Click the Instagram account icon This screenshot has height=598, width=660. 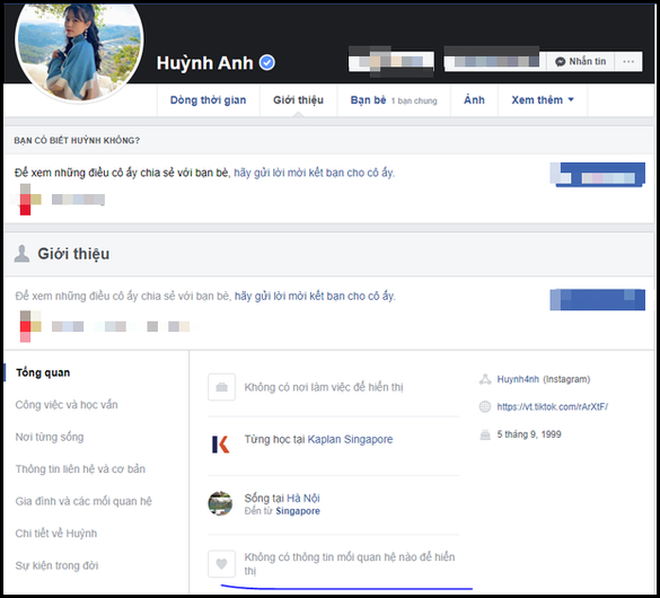pyautogui.click(x=486, y=380)
